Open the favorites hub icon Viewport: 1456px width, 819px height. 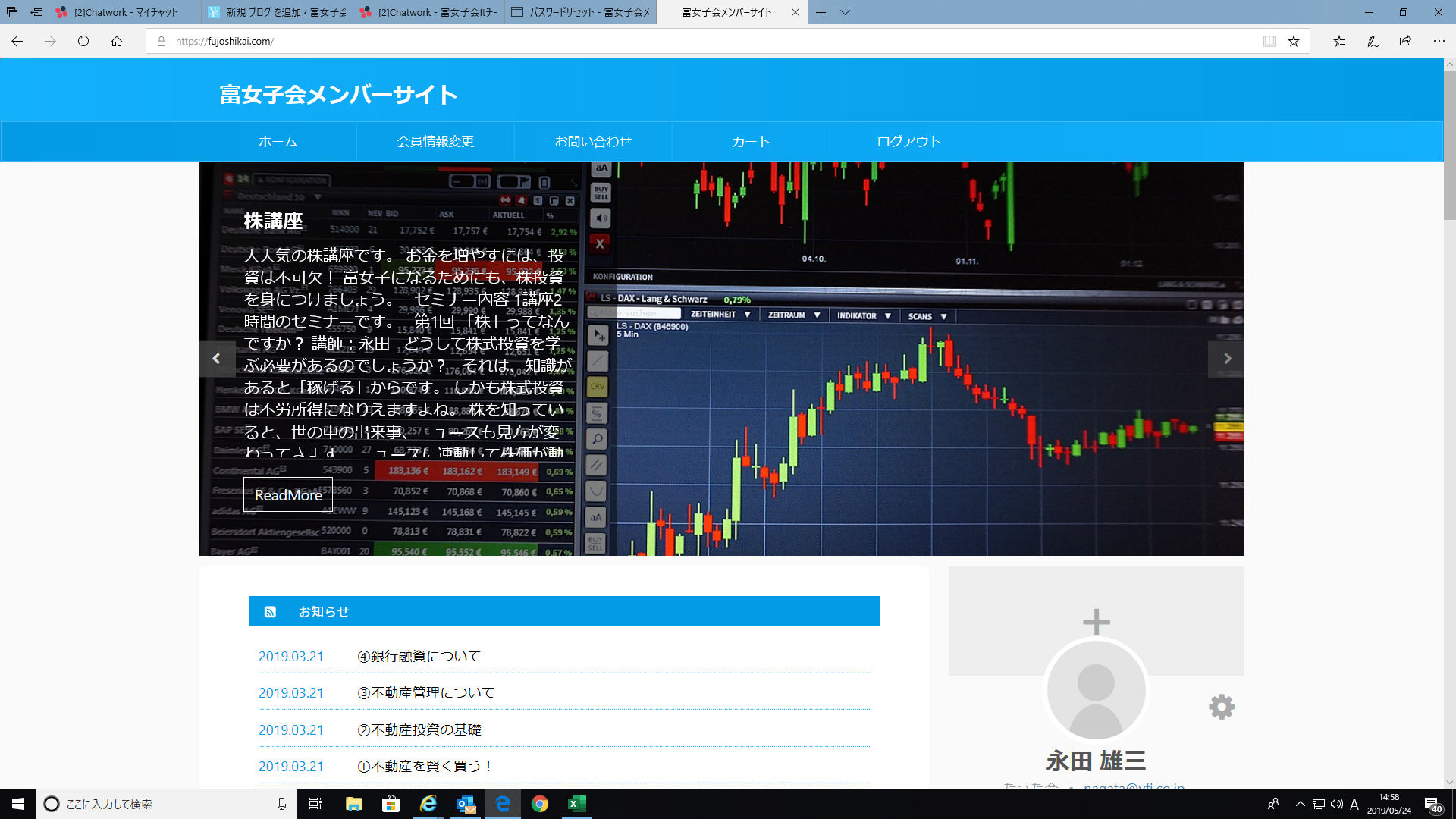point(1339,41)
